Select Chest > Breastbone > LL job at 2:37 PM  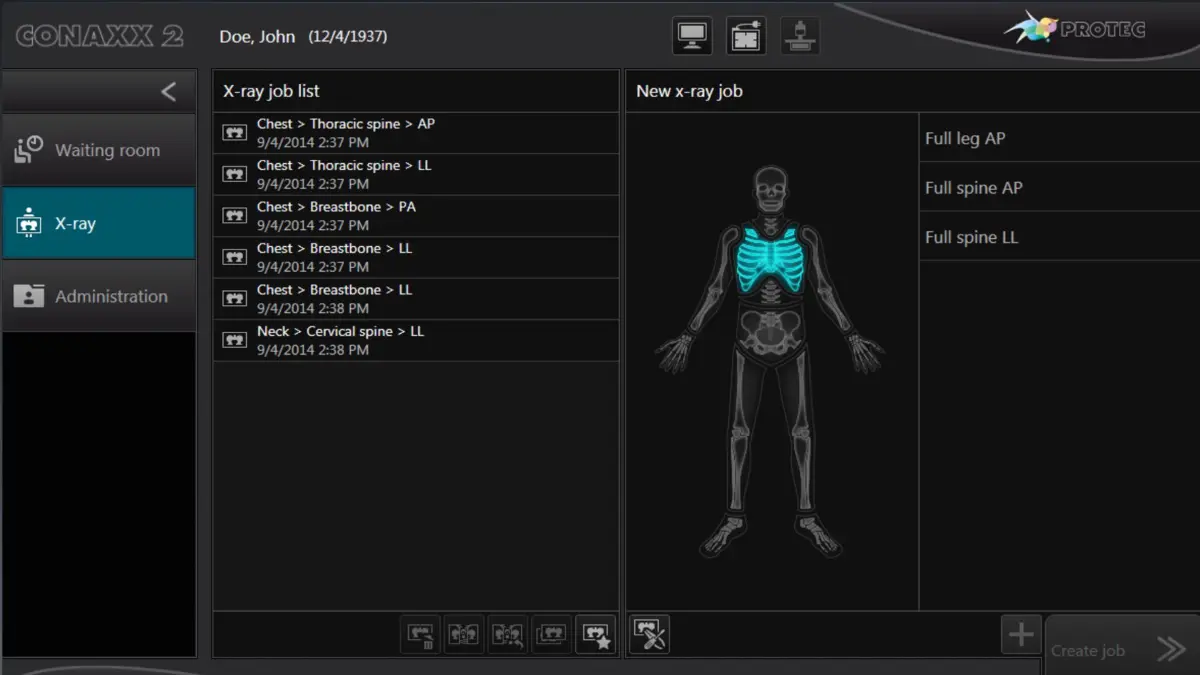pos(416,257)
